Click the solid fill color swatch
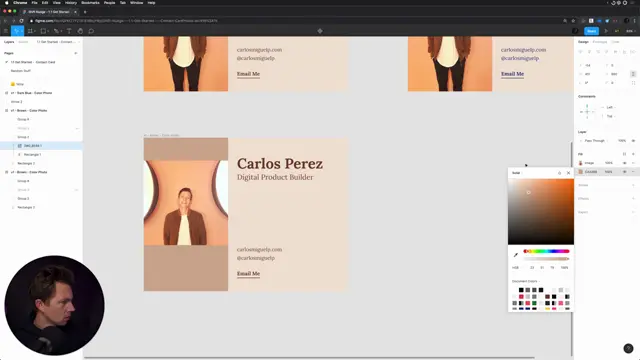The height and width of the screenshot is (360, 640). [581, 172]
